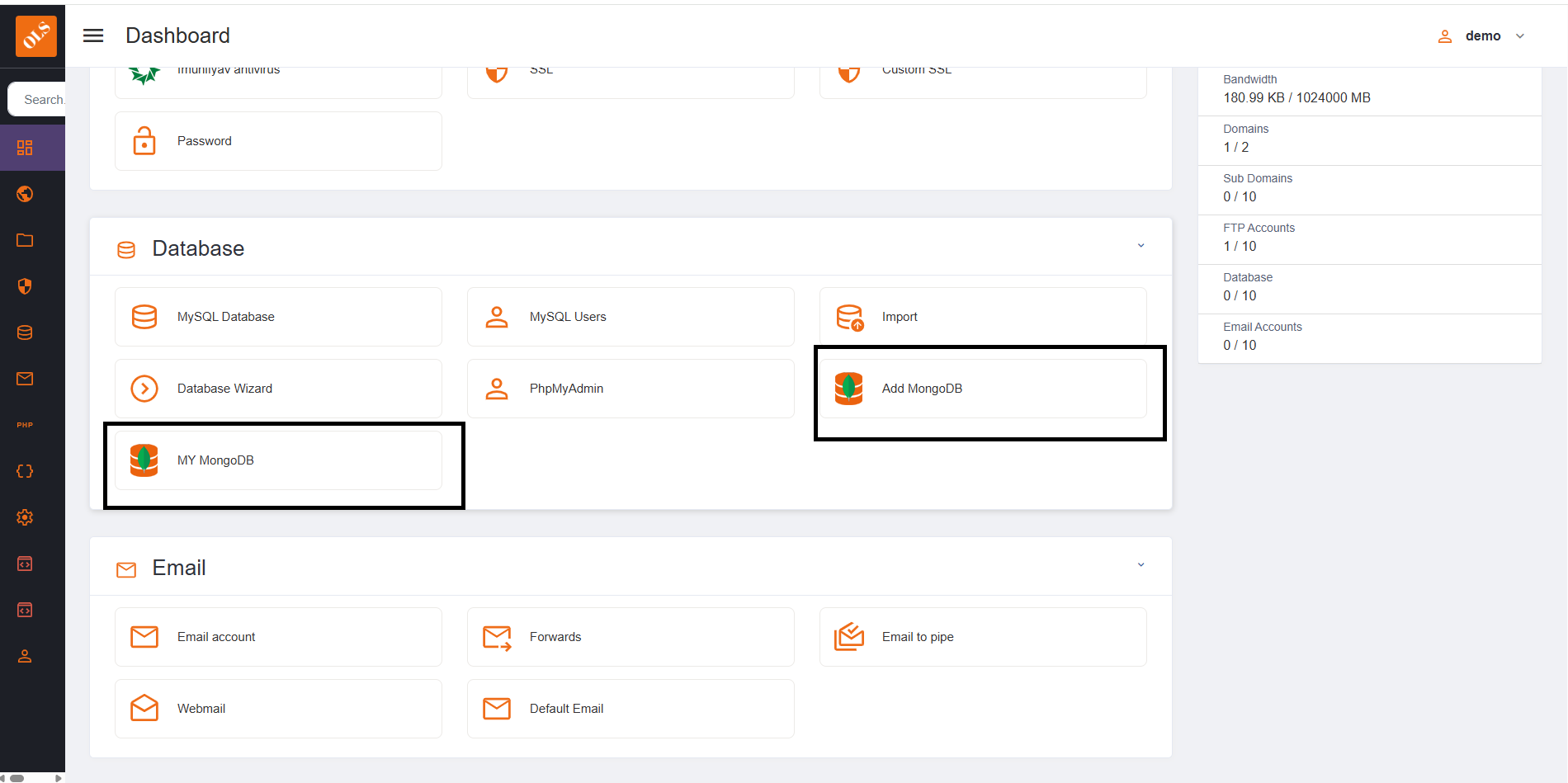Open the envelope email sidebar icon

[x=25, y=379]
